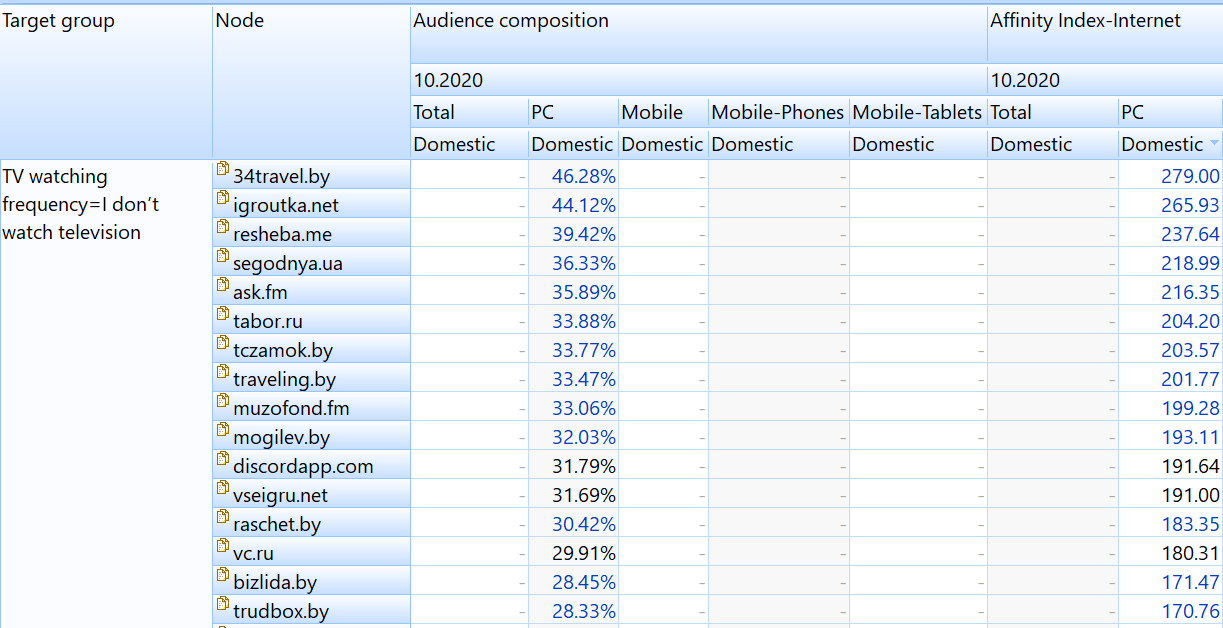
Task: Select the muzofond.fm node
Action: click(x=290, y=409)
